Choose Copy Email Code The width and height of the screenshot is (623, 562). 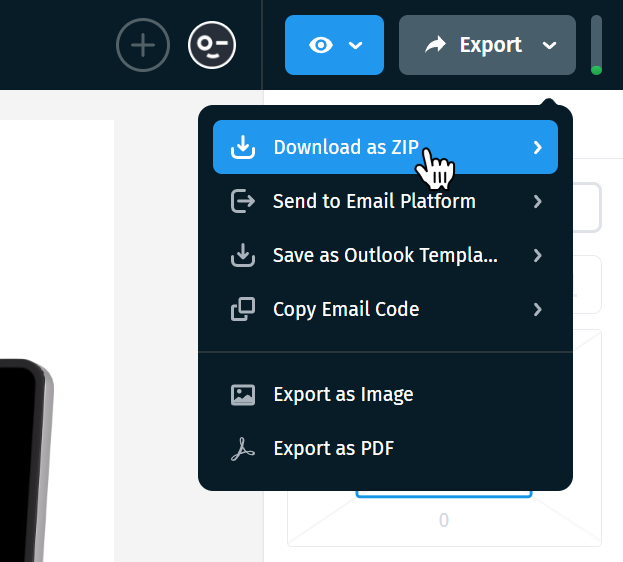coord(385,309)
